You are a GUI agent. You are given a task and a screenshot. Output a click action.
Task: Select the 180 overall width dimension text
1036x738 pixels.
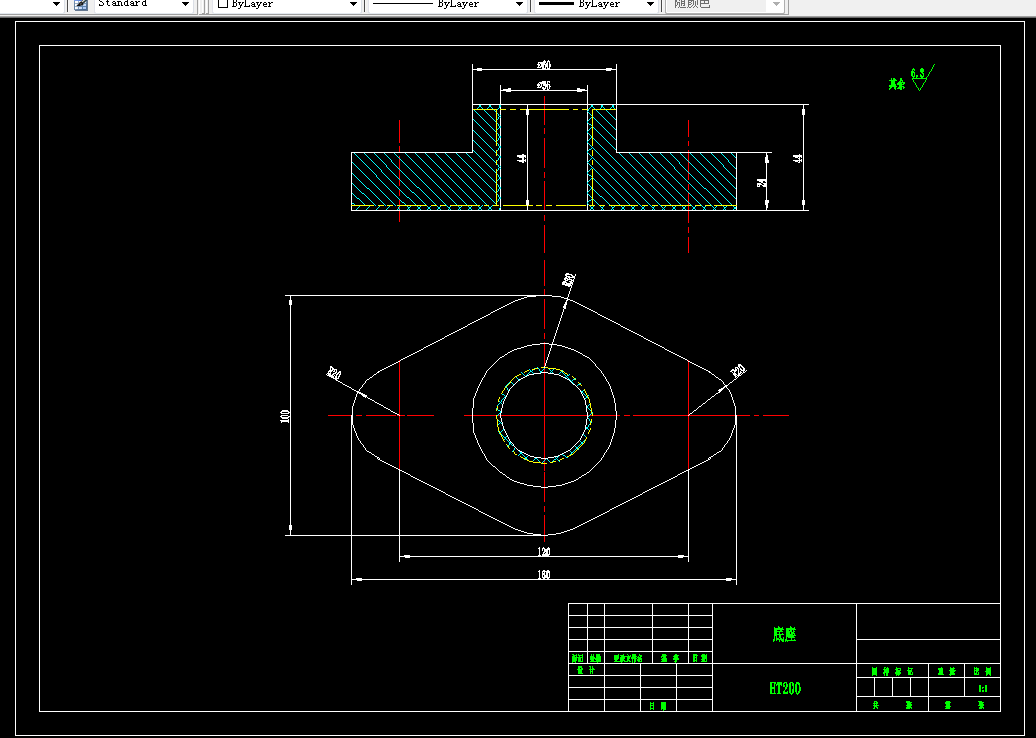coord(543,575)
